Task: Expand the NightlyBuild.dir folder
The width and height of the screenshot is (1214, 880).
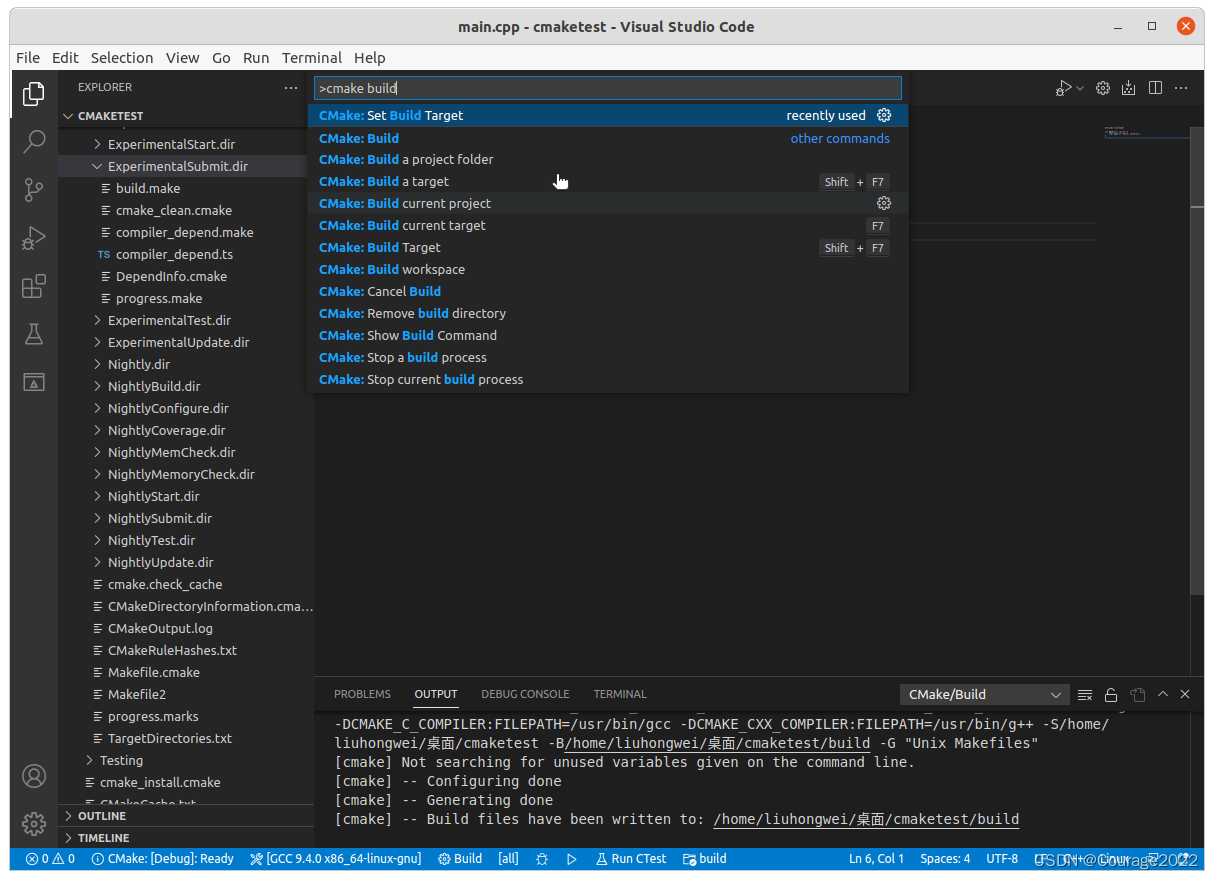Action: (x=97, y=387)
